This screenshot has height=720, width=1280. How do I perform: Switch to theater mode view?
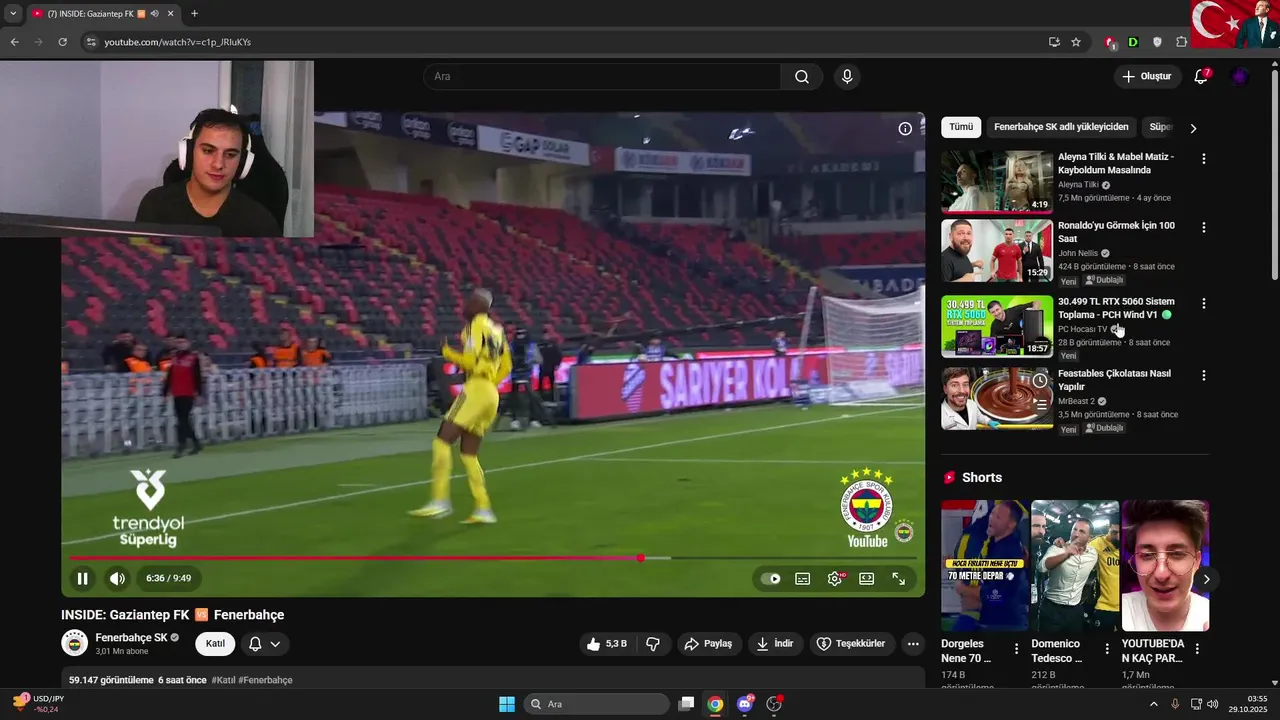(867, 578)
